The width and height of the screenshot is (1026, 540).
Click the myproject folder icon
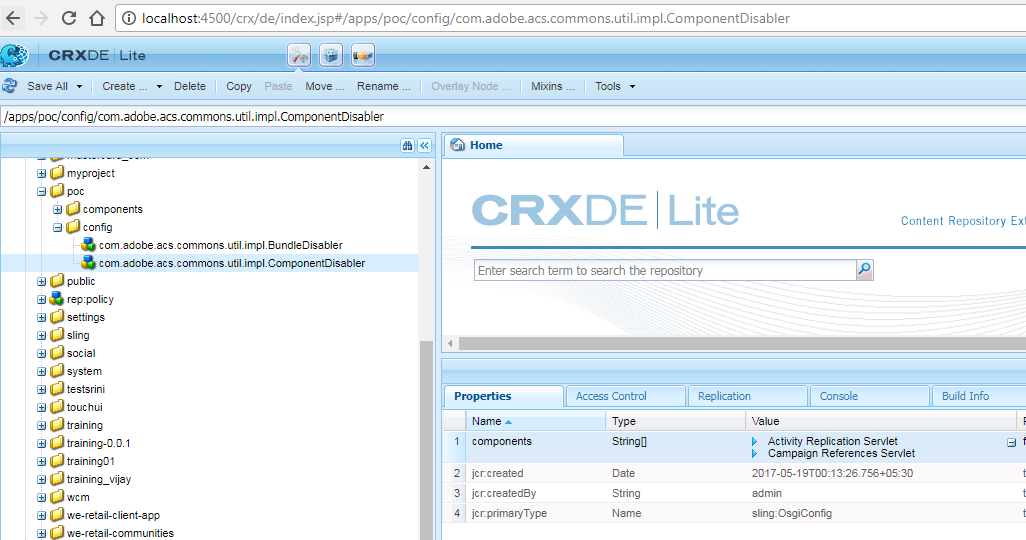[x=57, y=173]
